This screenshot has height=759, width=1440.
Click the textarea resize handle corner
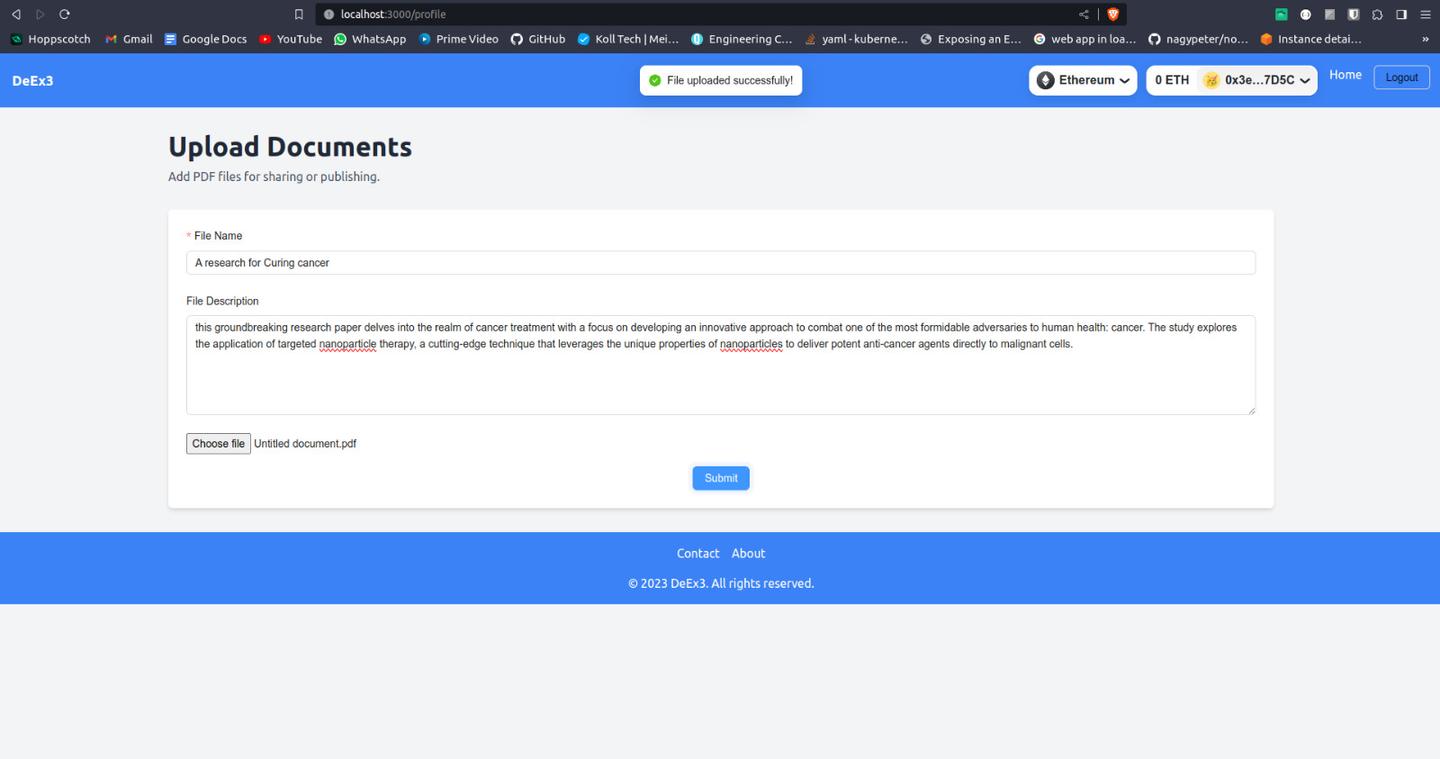pos(1250,410)
